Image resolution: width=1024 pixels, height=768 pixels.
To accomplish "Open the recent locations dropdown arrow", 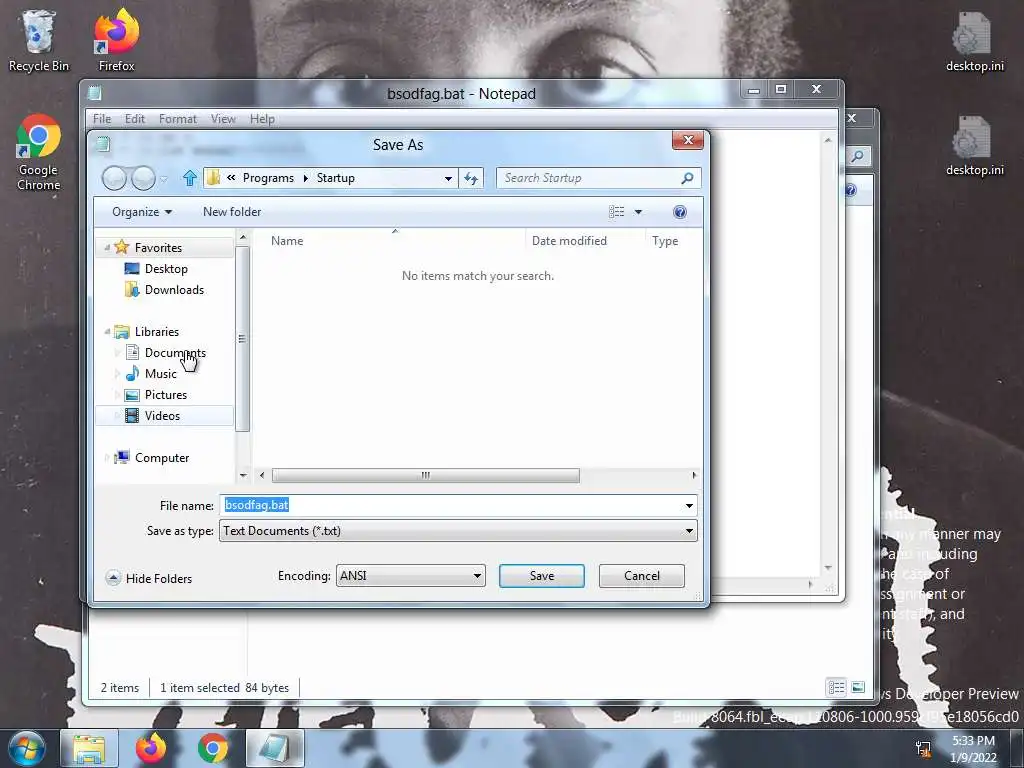I will pos(164,178).
